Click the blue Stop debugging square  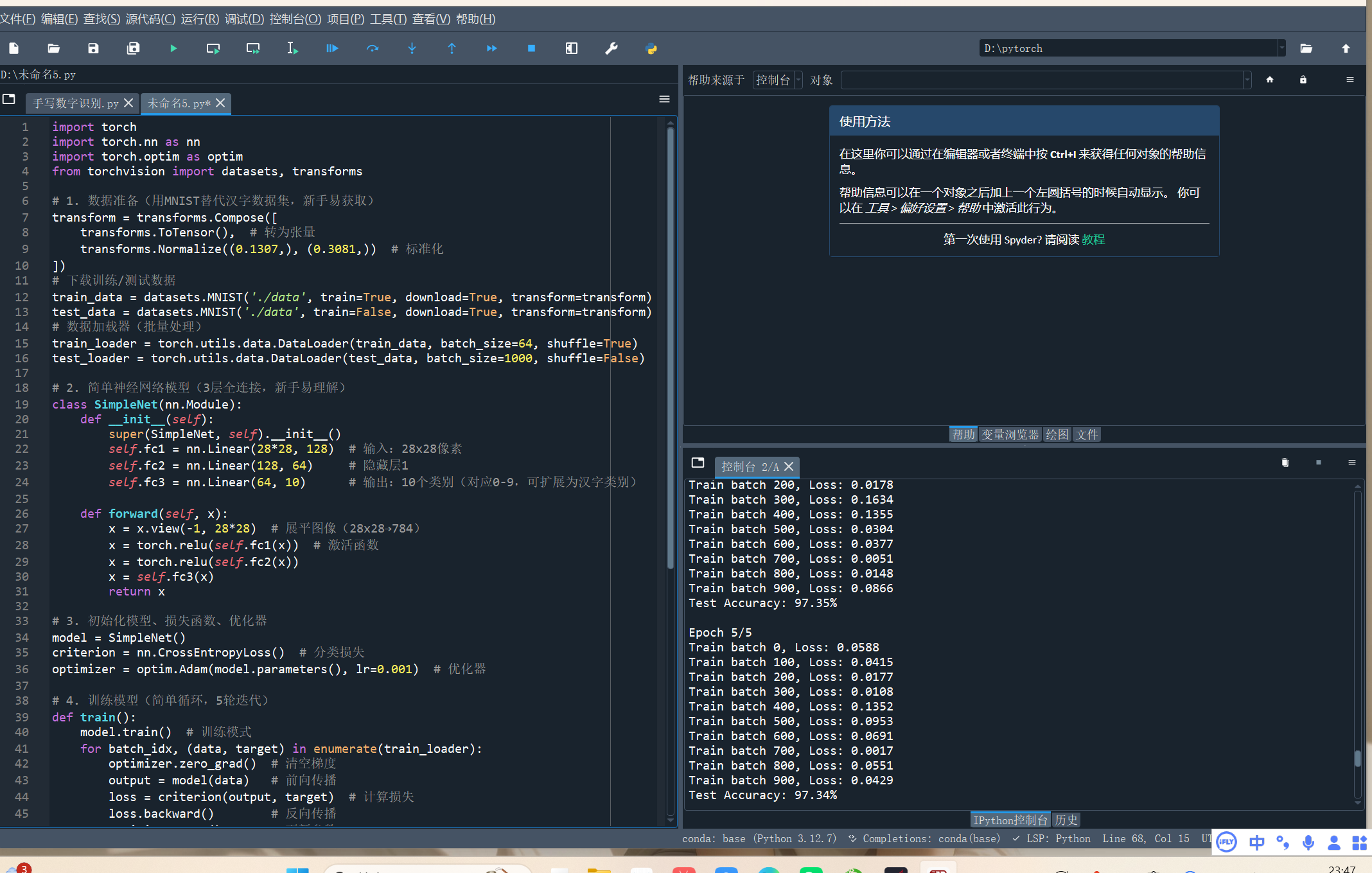point(531,48)
